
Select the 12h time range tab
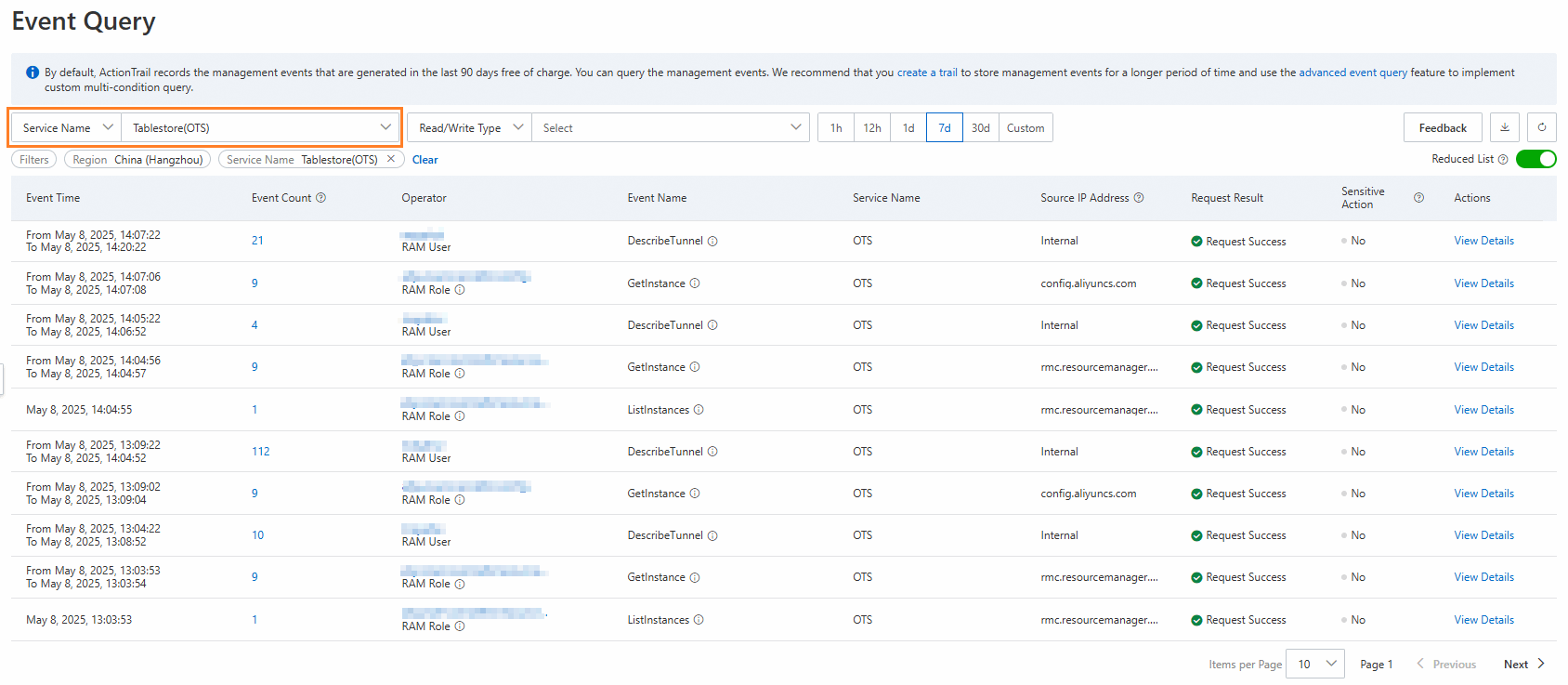click(871, 127)
